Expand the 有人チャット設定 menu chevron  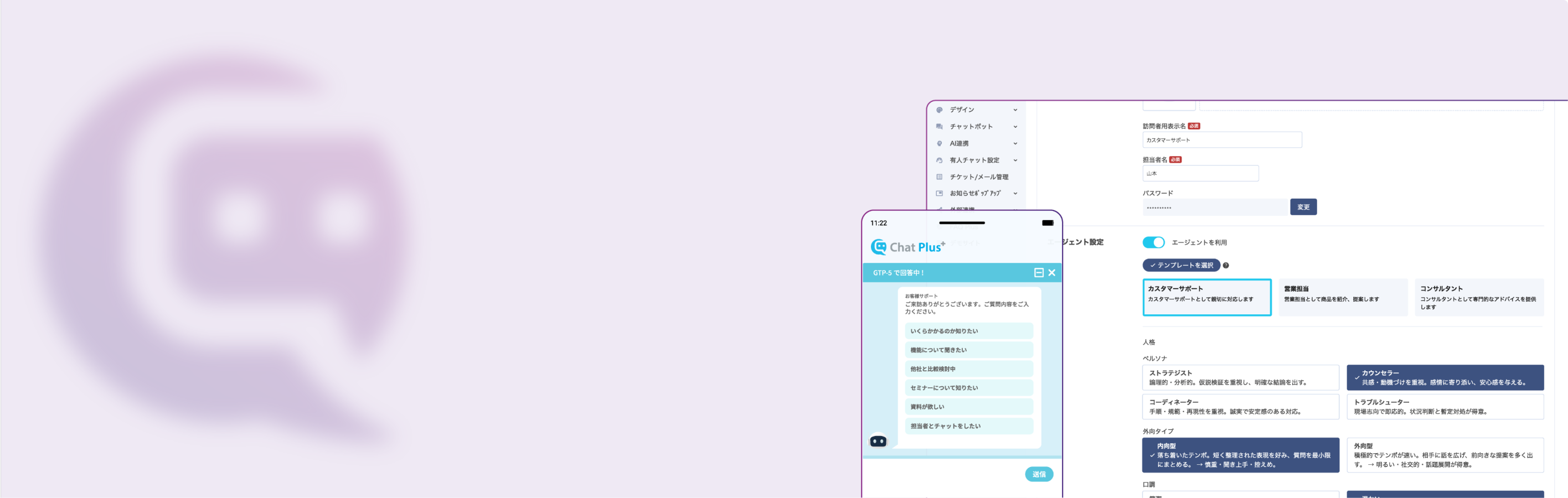1015,160
